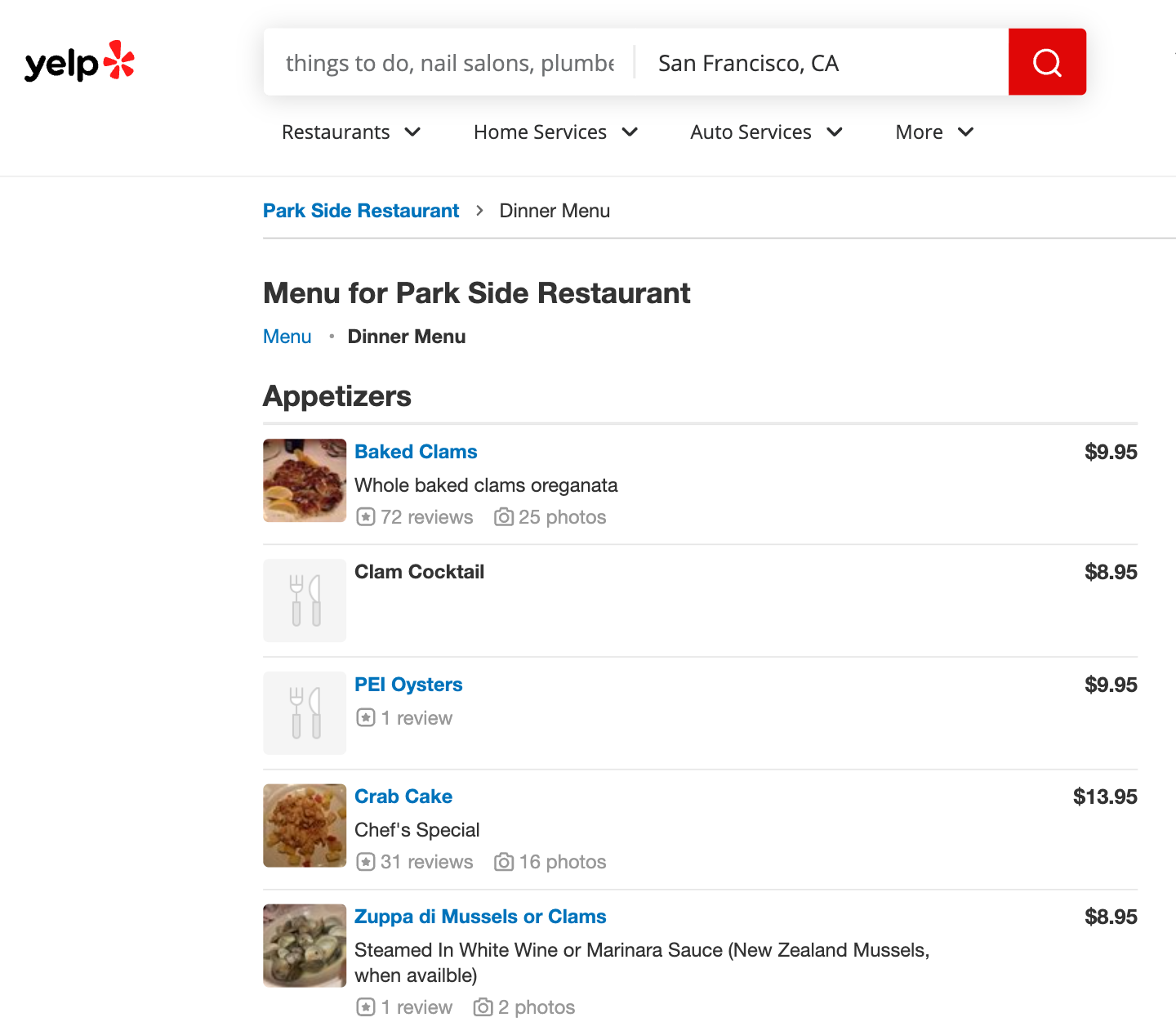Click the camera icon beside 25 photos

coord(504,517)
